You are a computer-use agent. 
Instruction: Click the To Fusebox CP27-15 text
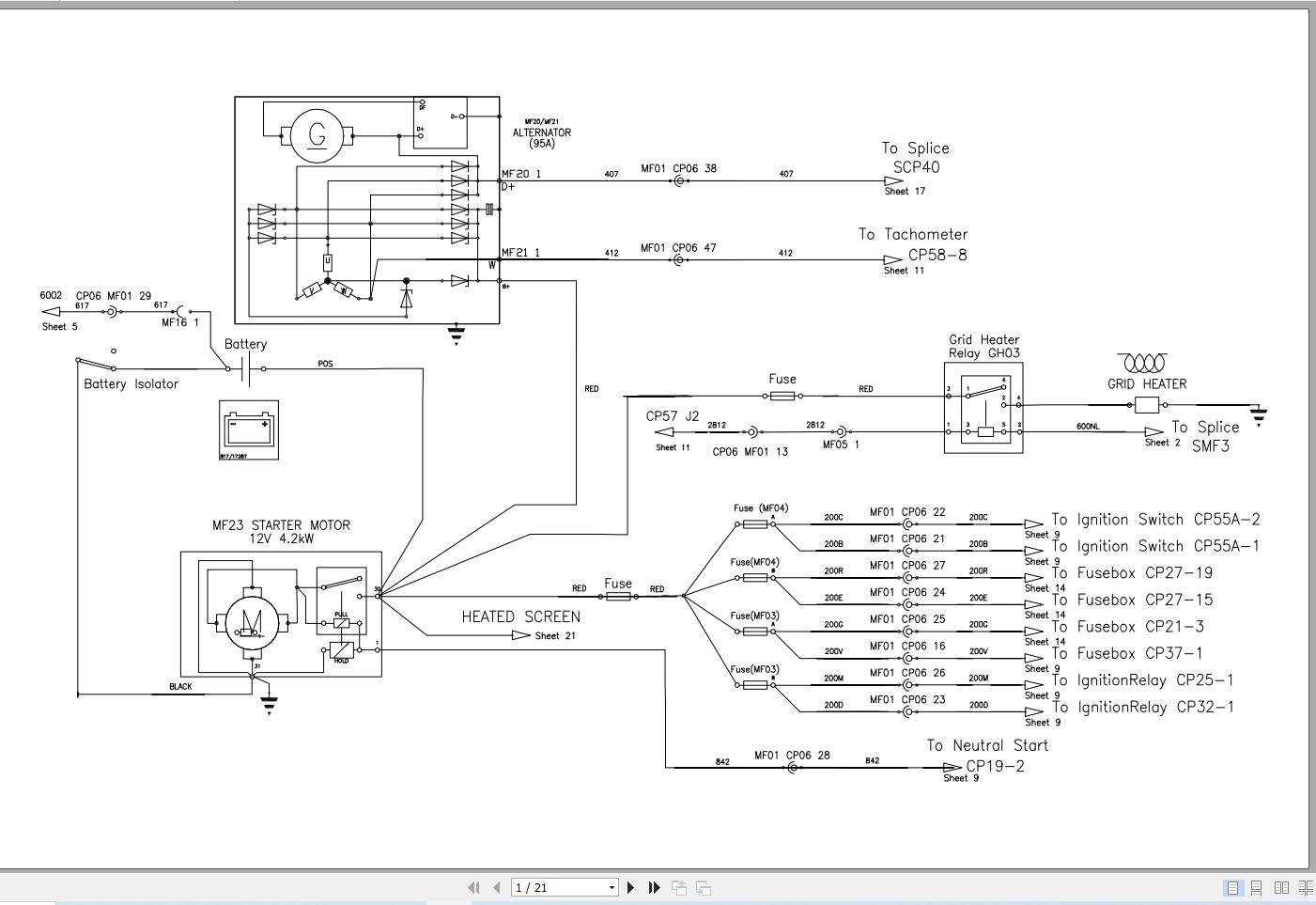pyautogui.click(x=1132, y=600)
